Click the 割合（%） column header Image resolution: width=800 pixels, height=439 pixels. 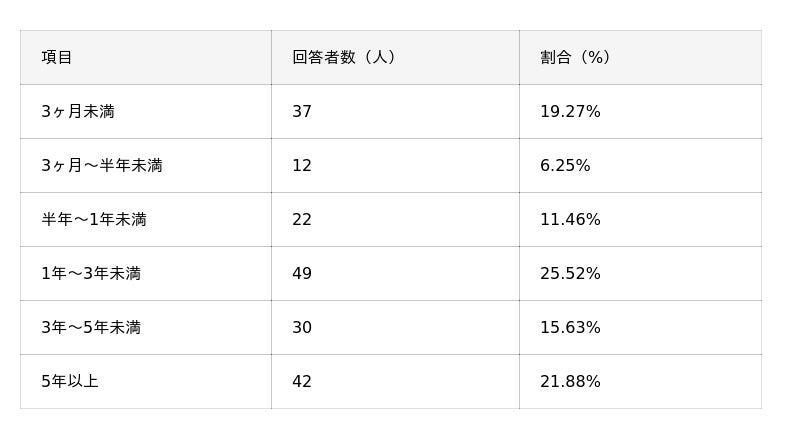[x=576, y=58]
